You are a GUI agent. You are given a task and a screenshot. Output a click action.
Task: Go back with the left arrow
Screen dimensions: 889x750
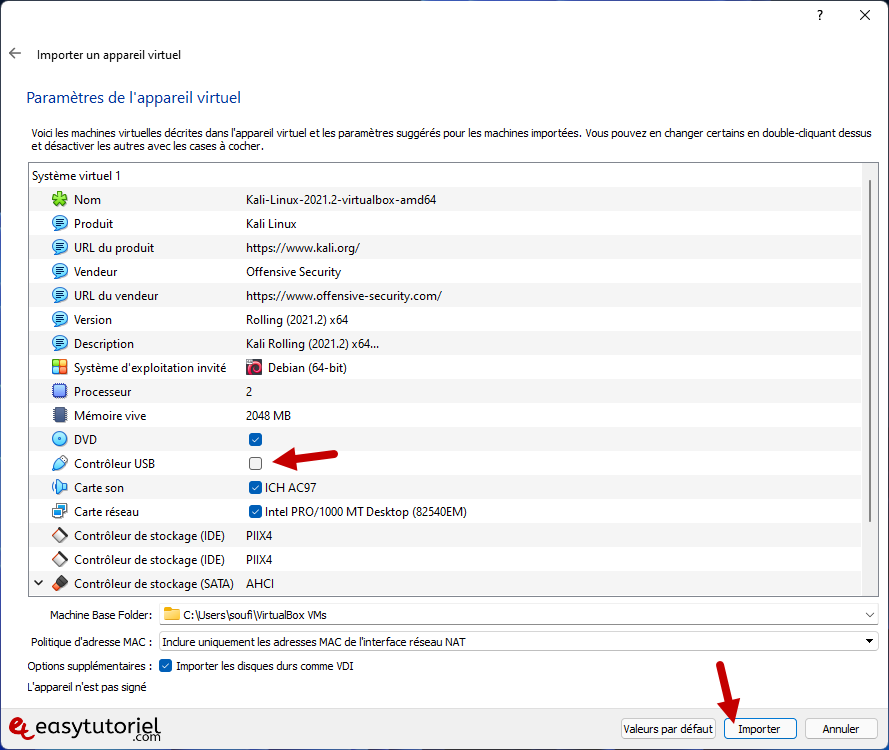pyautogui.click(x=15, y=54)
